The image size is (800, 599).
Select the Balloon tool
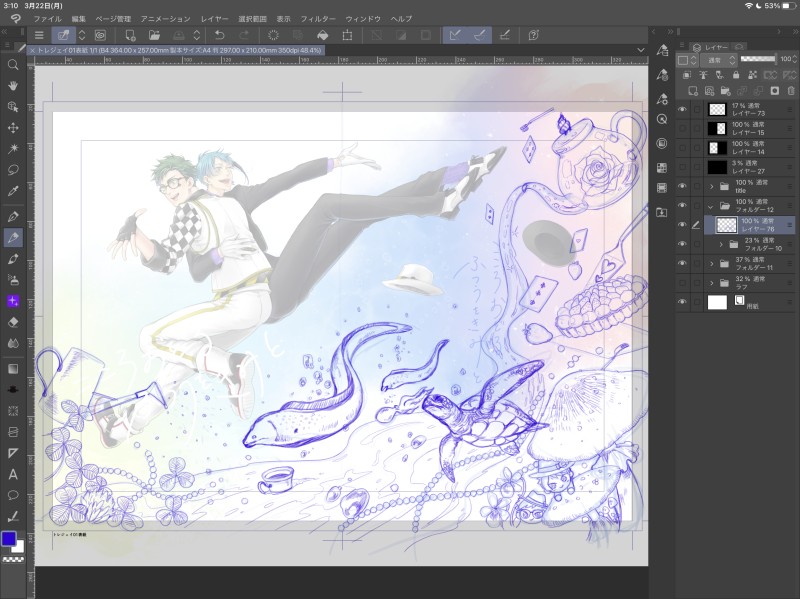pos(13,495)
